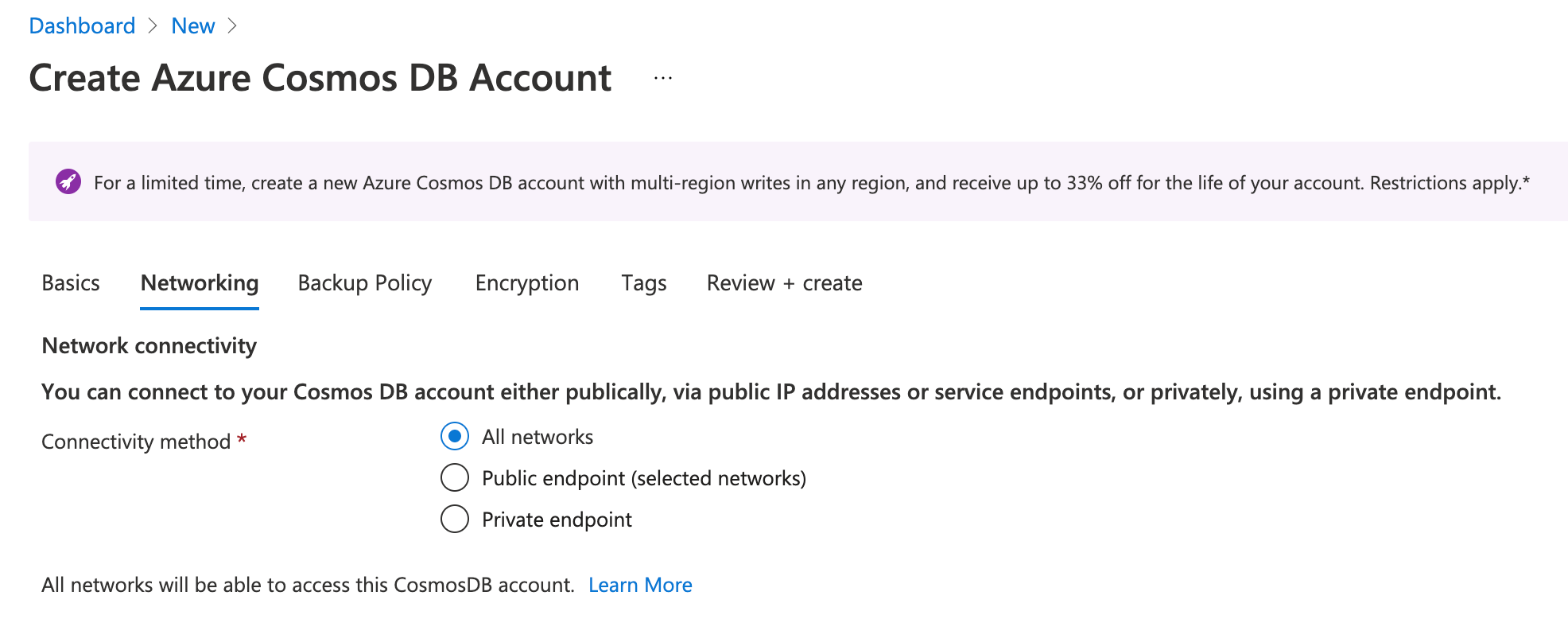The width and height of the screenshot is (1568, 619).
Task: Click the Create Azure Cosmos DB Account title
Action: pos(320,78)
